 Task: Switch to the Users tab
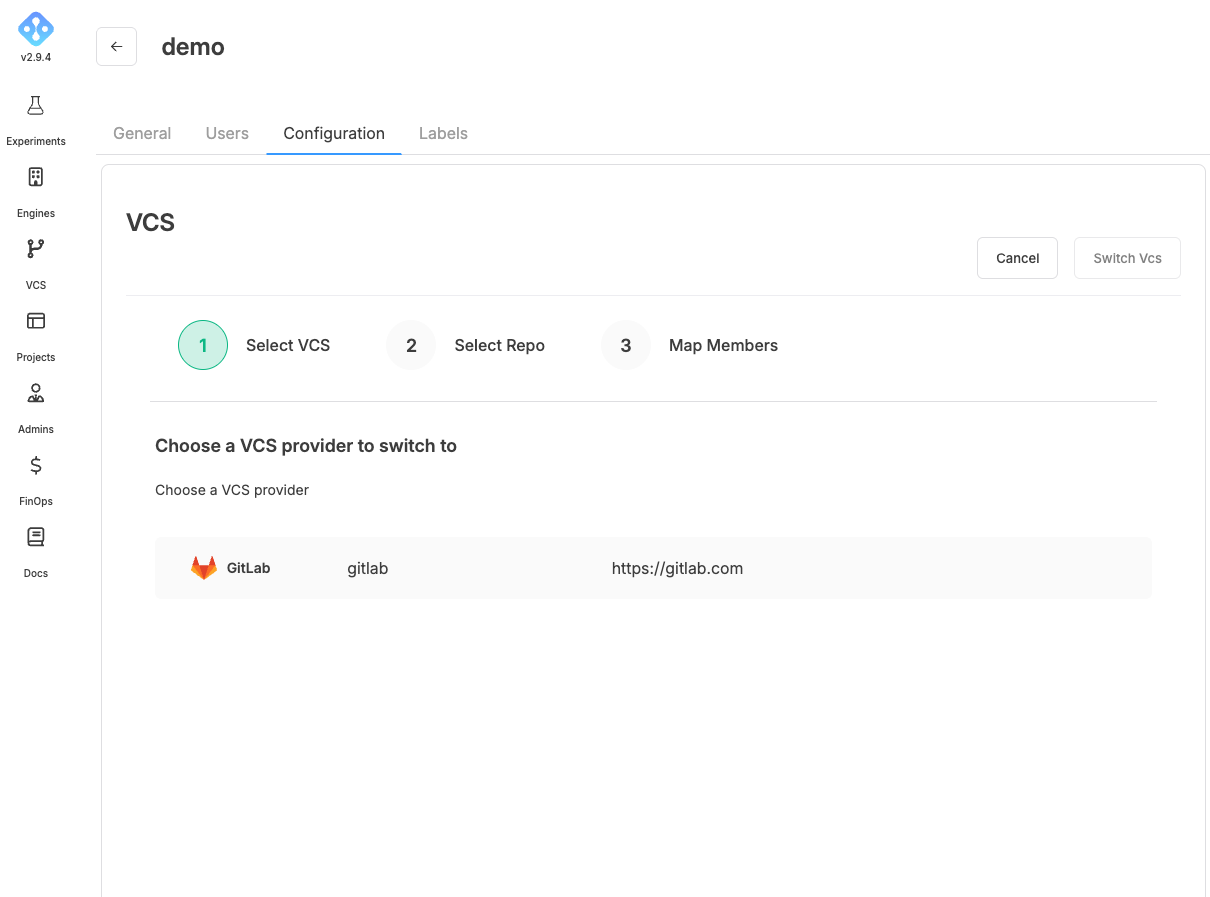pos(227,133)
